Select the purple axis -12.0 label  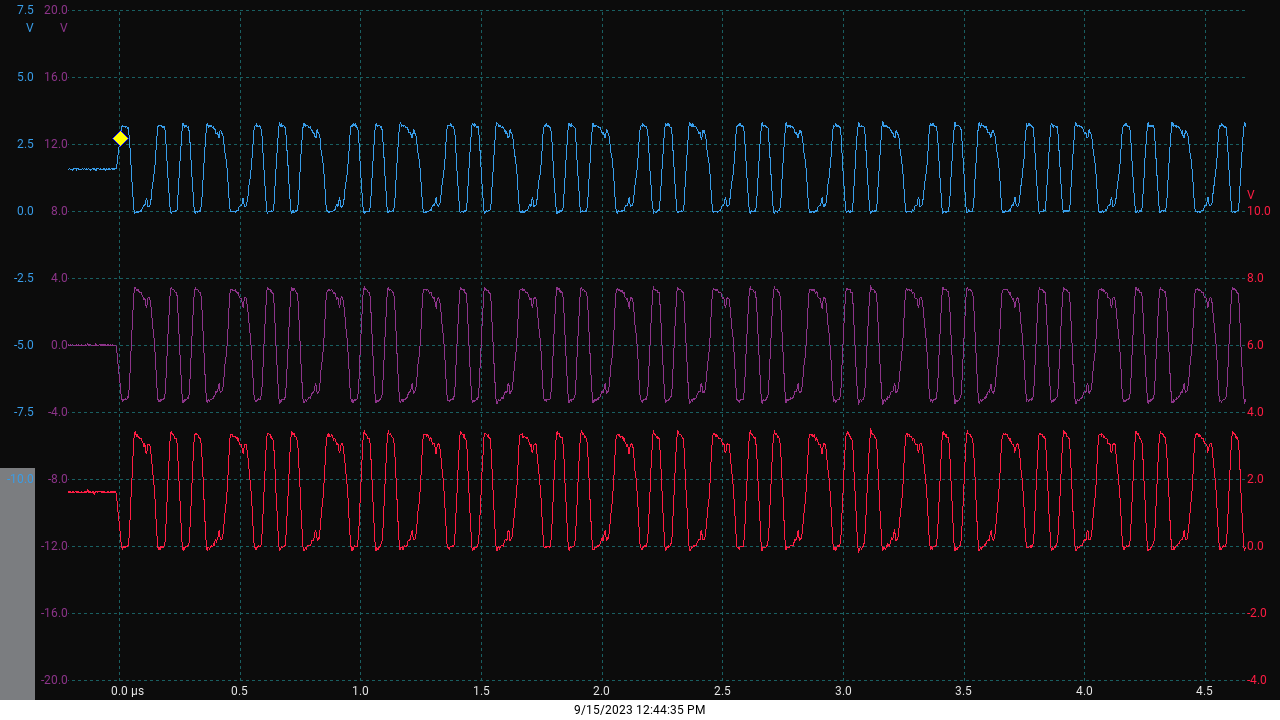pyautogui.click(x=54, y=546)
